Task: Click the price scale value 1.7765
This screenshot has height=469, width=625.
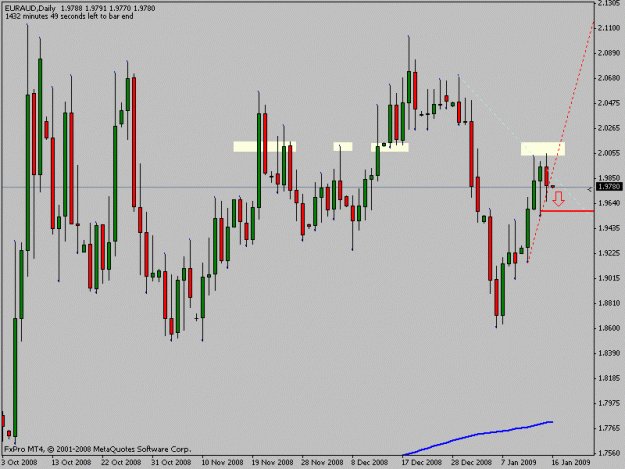Action: coord(609,428)
